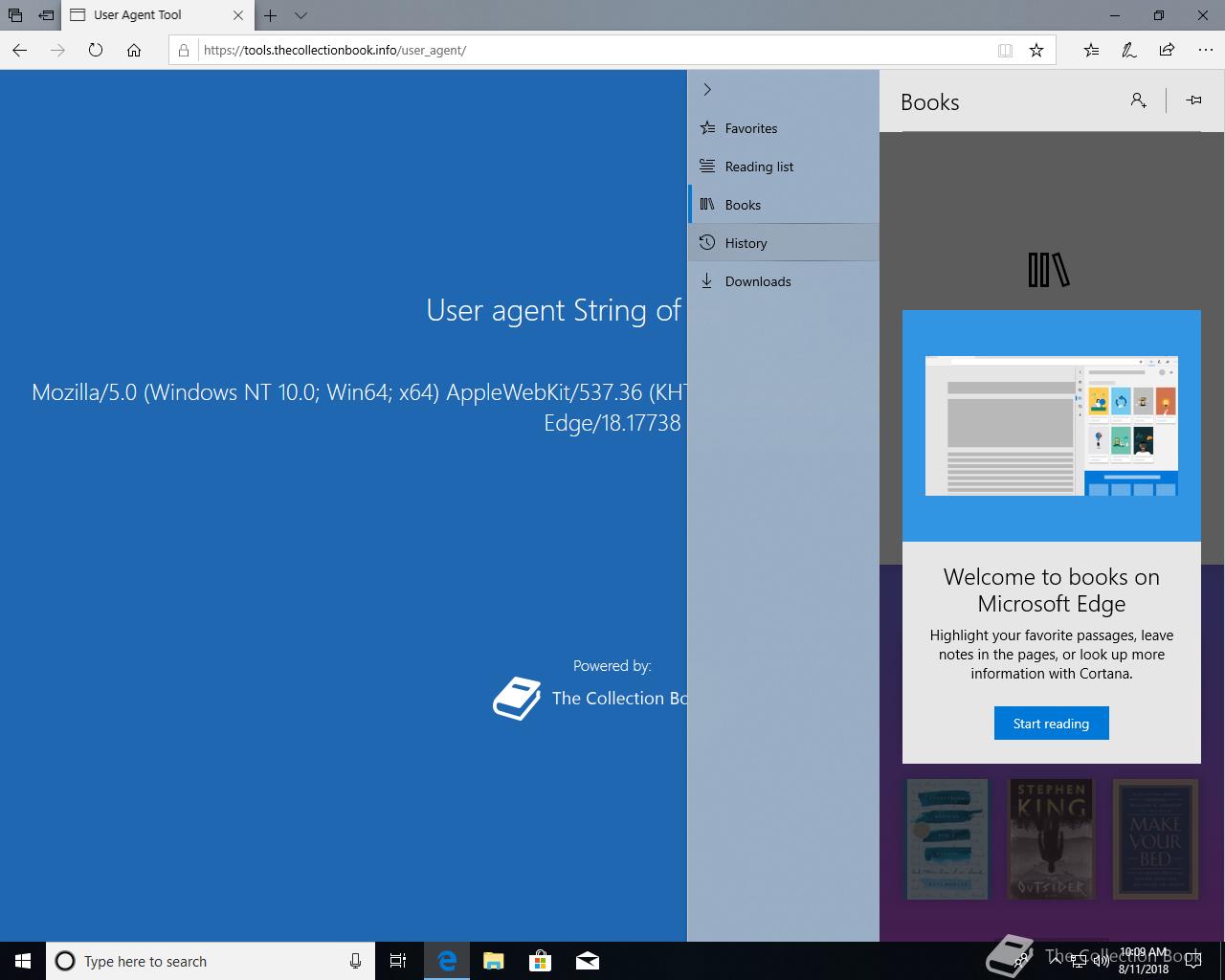Show tab previews chevron
This screenshot has width=1225, height=980.
tap(301, 15)
